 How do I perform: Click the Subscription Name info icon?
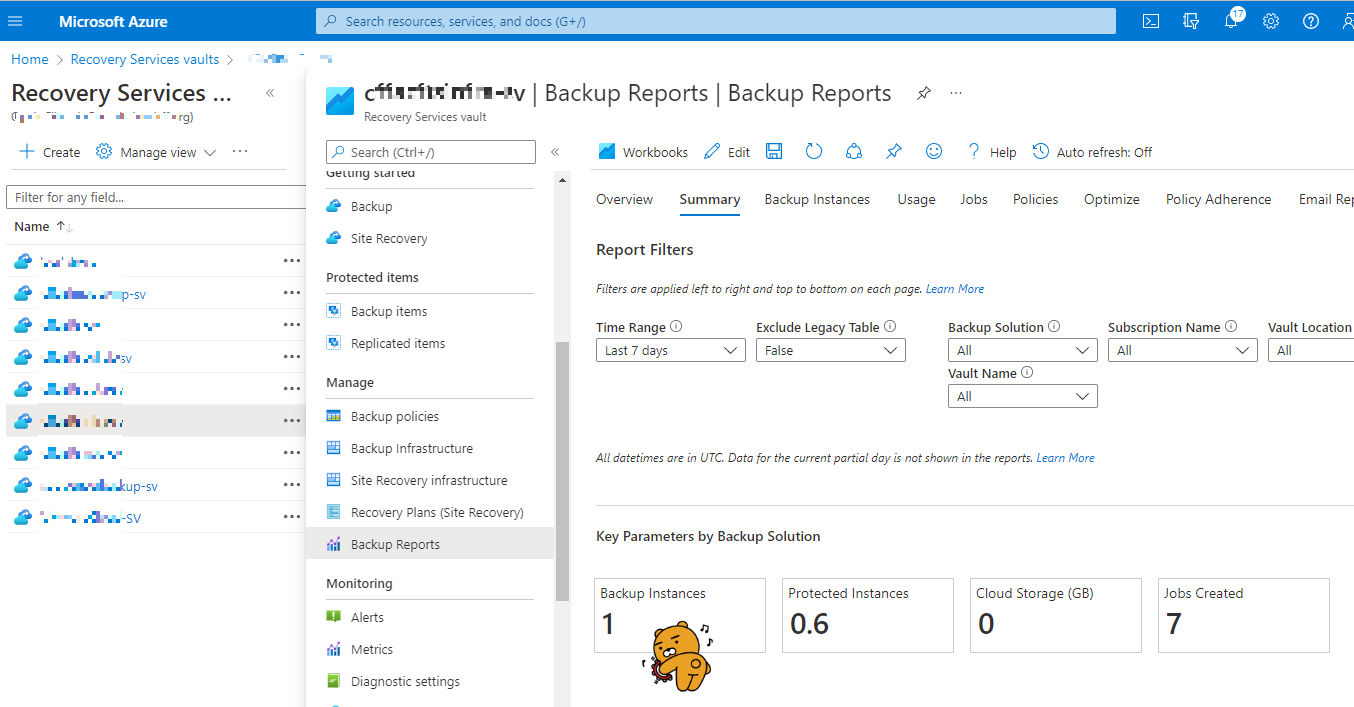click(x=1231, y=327)
